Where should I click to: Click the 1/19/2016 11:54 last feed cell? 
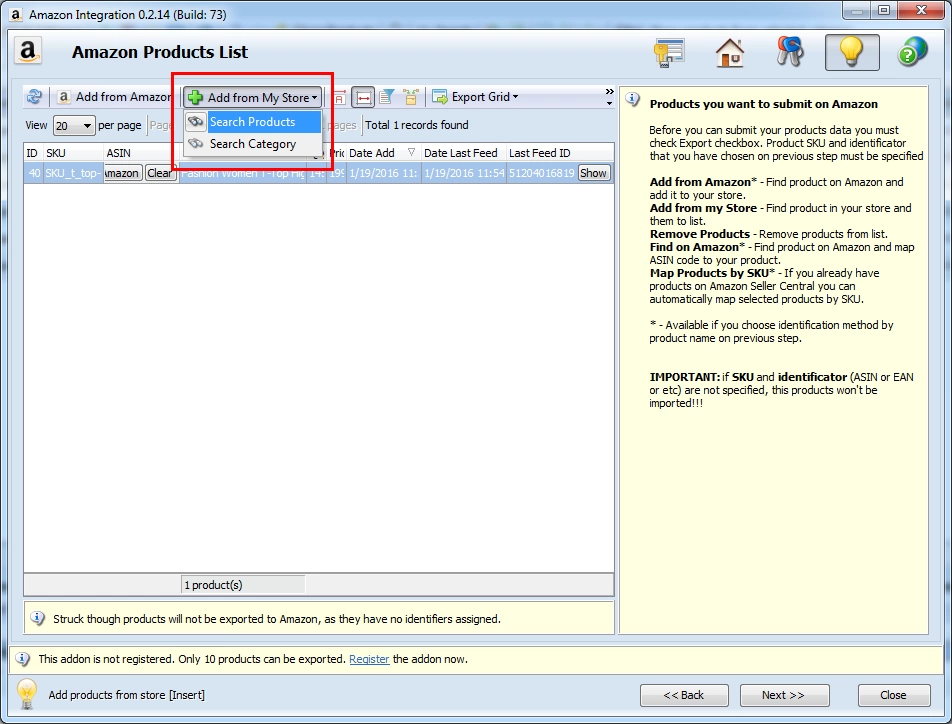click(464, 173)
